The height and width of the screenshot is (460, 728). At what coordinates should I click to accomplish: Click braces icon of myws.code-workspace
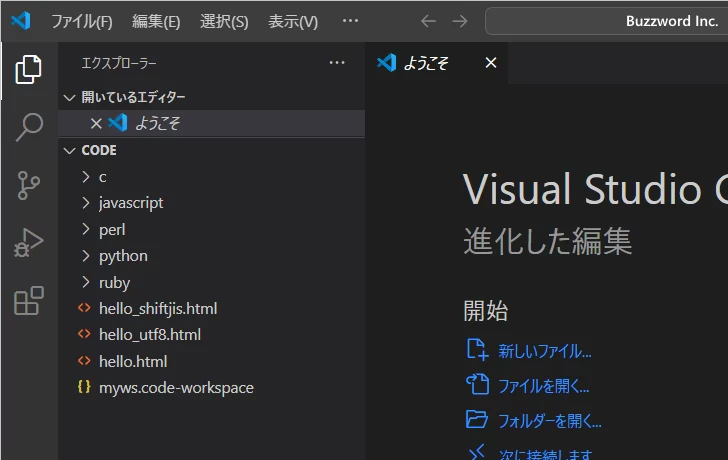coord(84,386)
